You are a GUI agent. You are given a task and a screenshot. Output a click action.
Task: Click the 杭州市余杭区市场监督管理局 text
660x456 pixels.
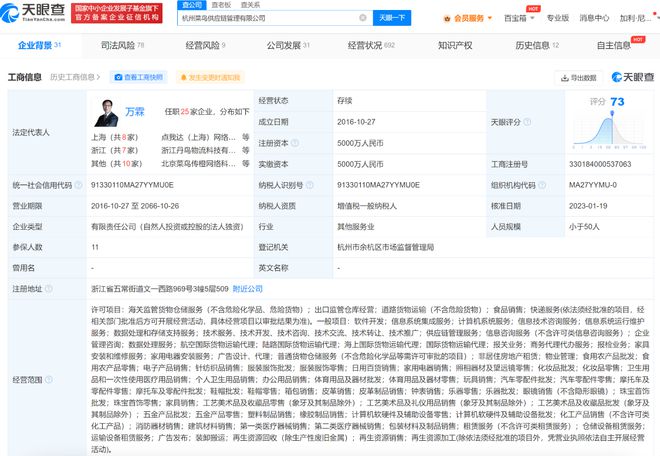386,247
